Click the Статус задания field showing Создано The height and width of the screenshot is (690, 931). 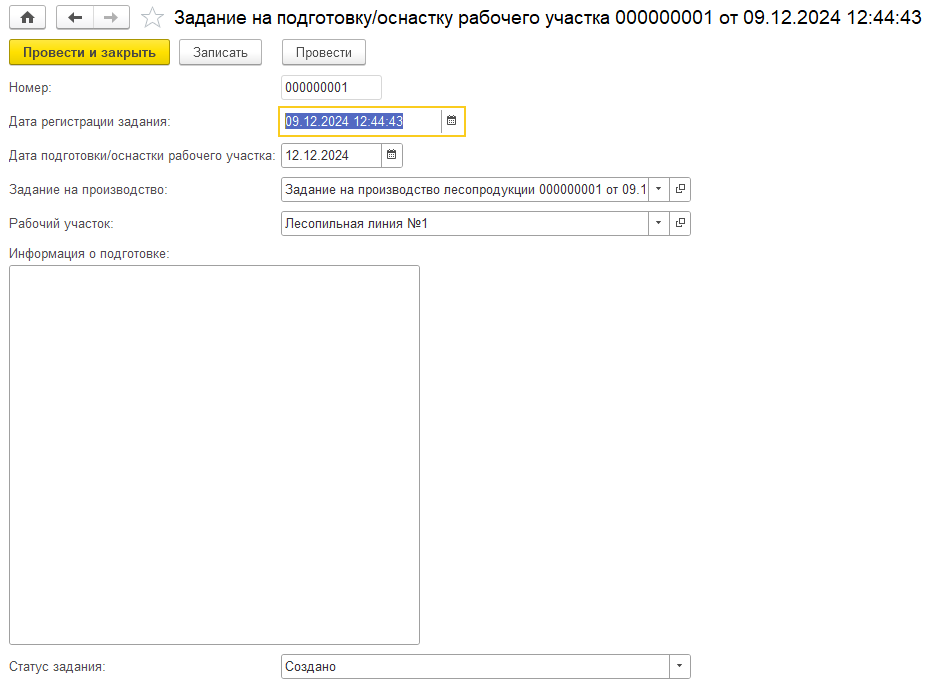(474, 666)
